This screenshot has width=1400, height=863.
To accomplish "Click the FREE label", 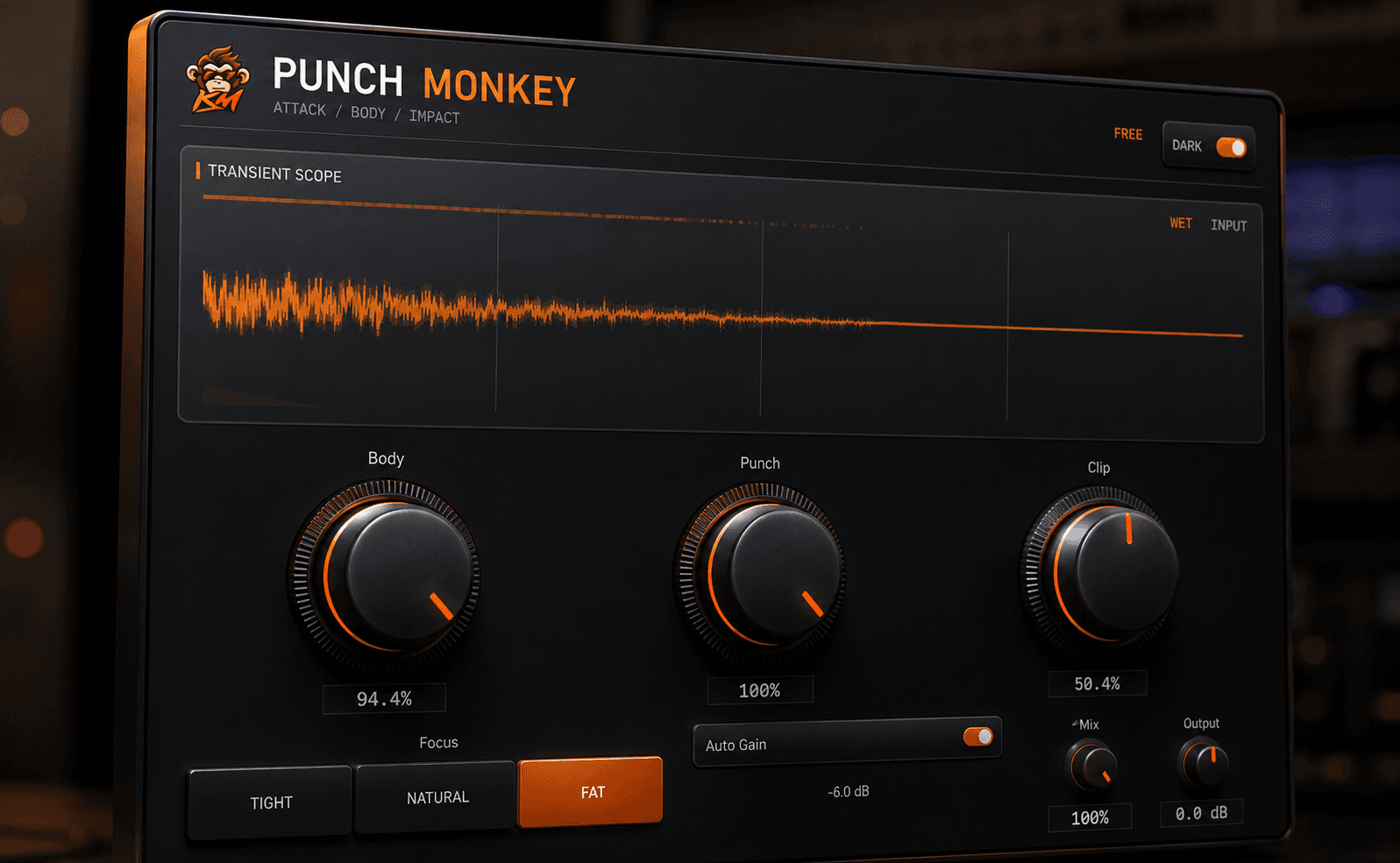I will (x=1128, y=134).
